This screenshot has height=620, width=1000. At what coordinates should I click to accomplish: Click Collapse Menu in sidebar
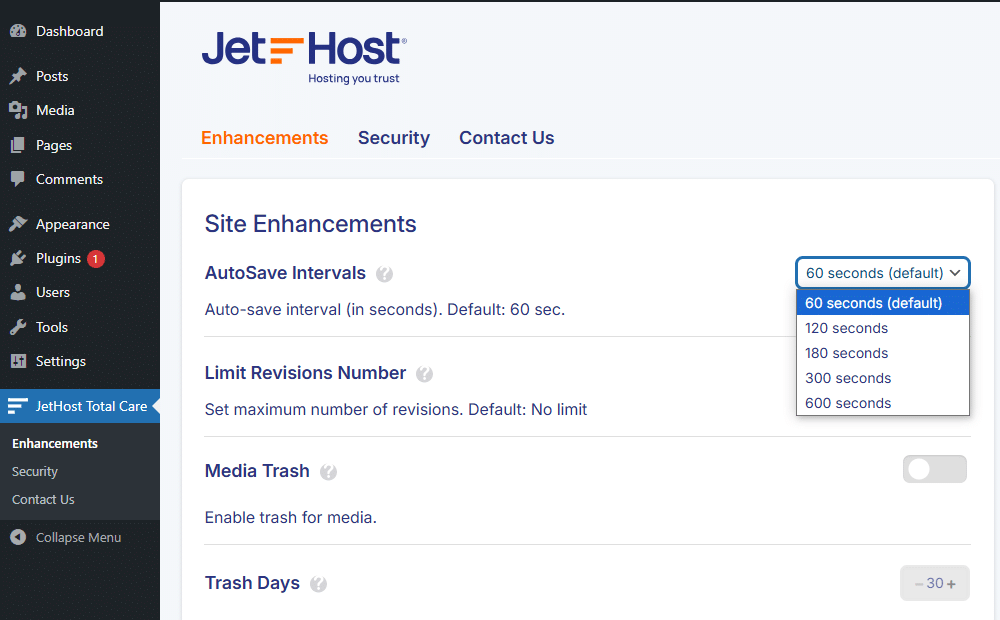pyautogui.click(x=65, y=537)
